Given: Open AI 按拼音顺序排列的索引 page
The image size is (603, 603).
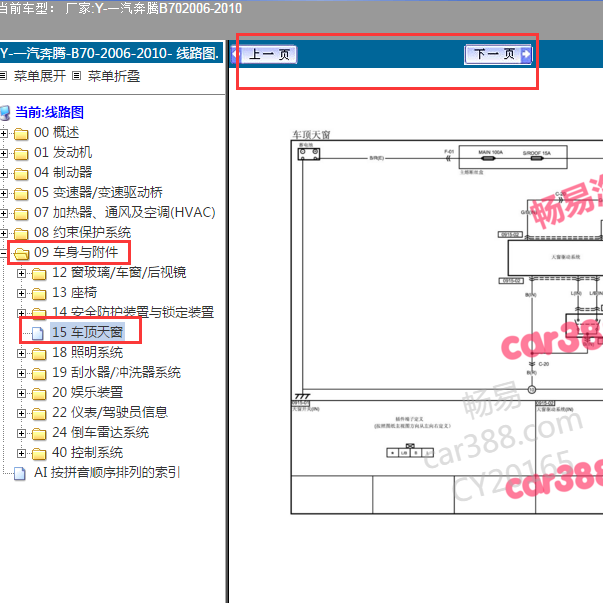Looking at the screenshot, I should tap(107, 472).
